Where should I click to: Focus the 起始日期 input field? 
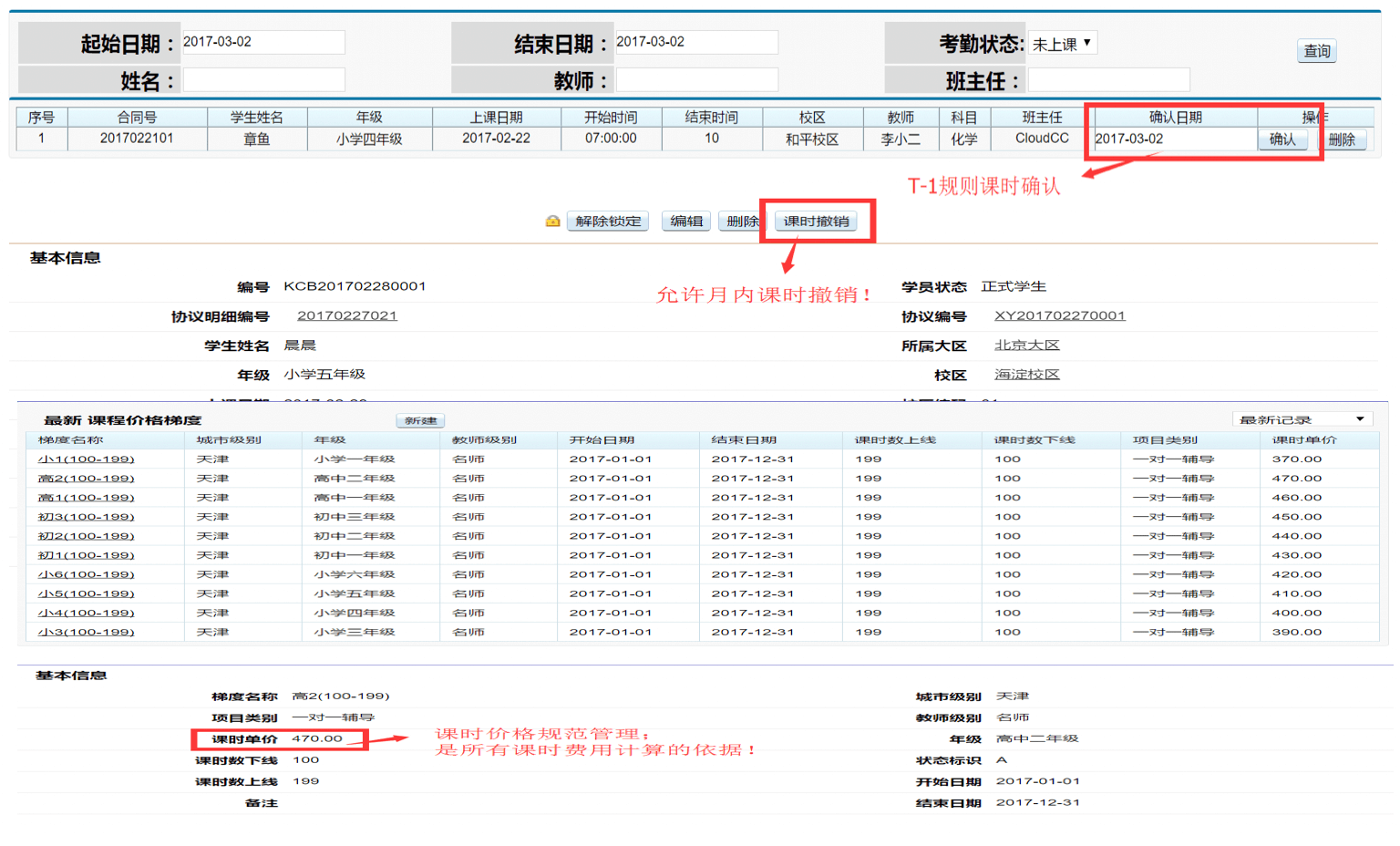pos(263,42)
